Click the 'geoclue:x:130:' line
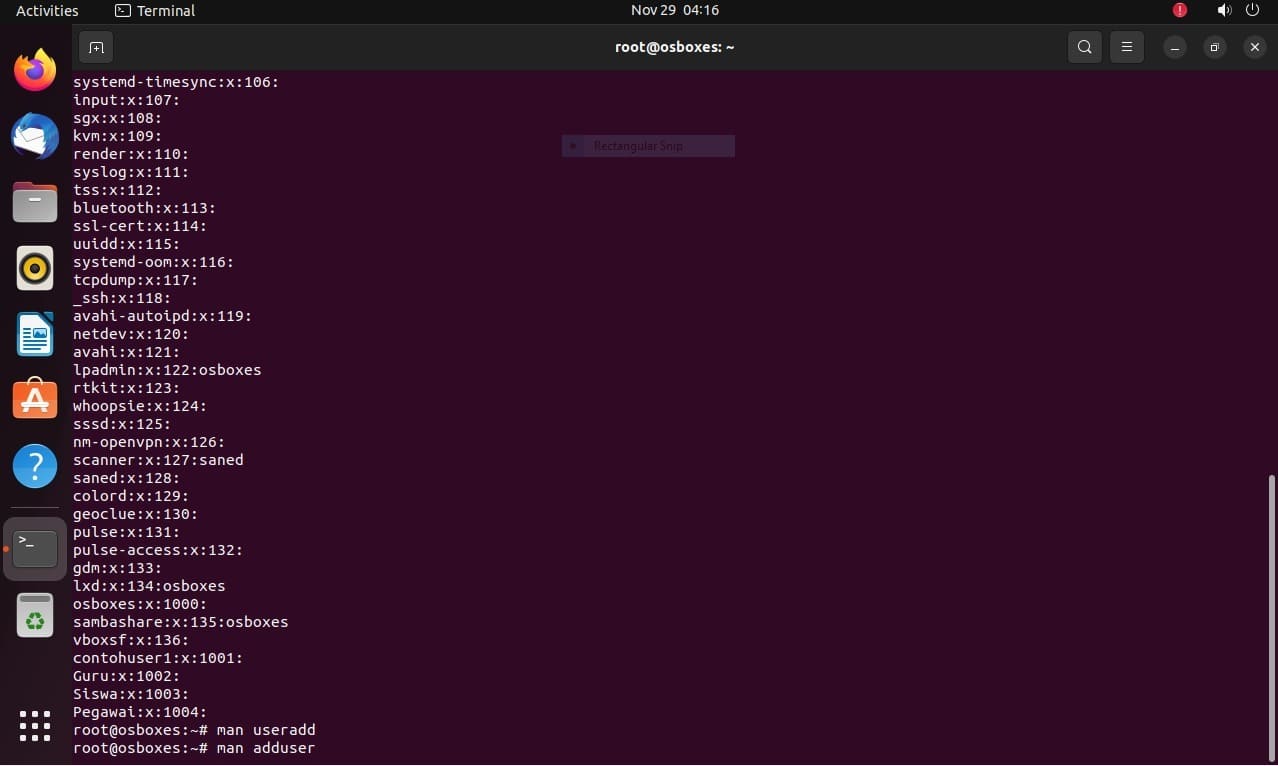 (136, 514)
